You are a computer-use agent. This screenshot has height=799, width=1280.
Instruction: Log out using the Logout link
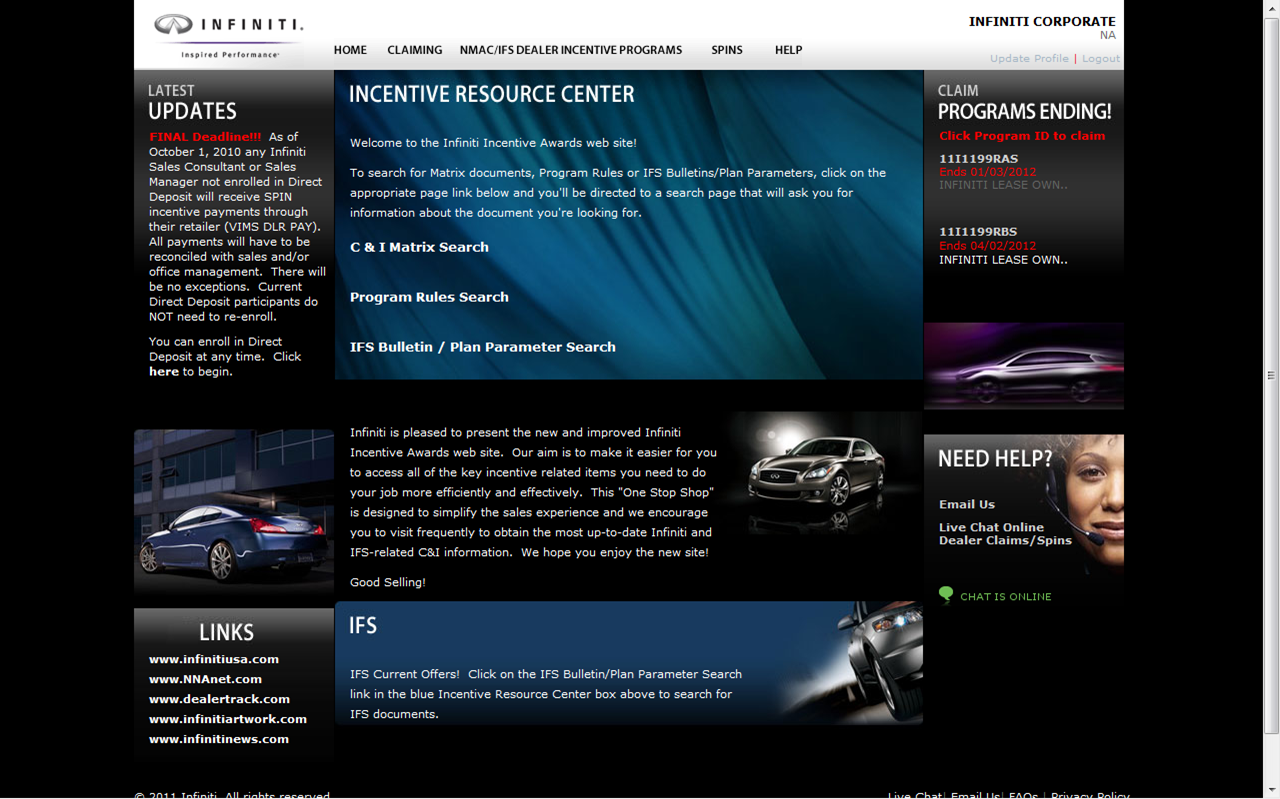tap(1100, 59)
